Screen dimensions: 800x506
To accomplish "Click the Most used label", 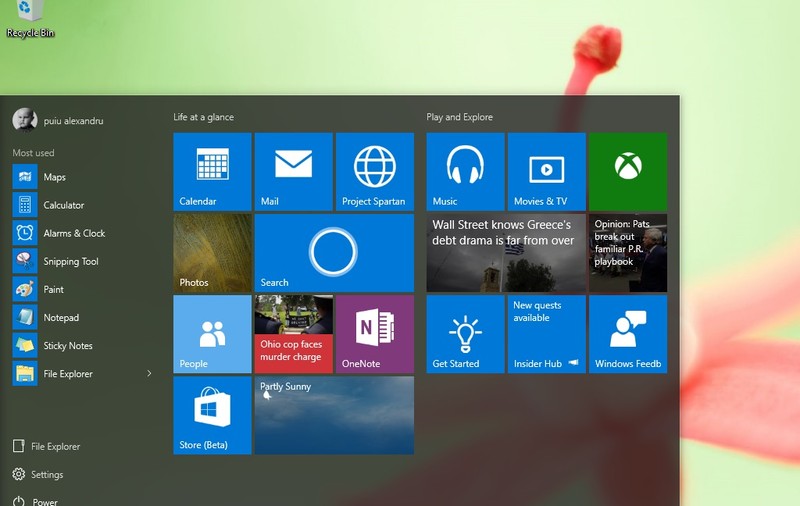I will pos(33,153).
